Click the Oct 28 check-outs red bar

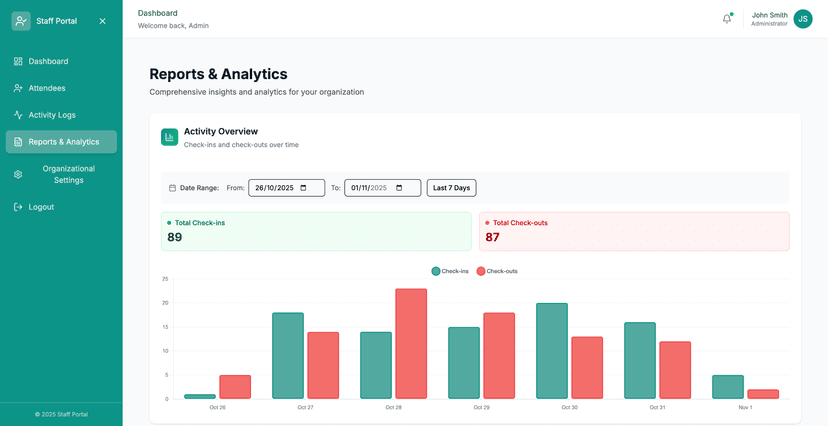(x=411, y=343)
